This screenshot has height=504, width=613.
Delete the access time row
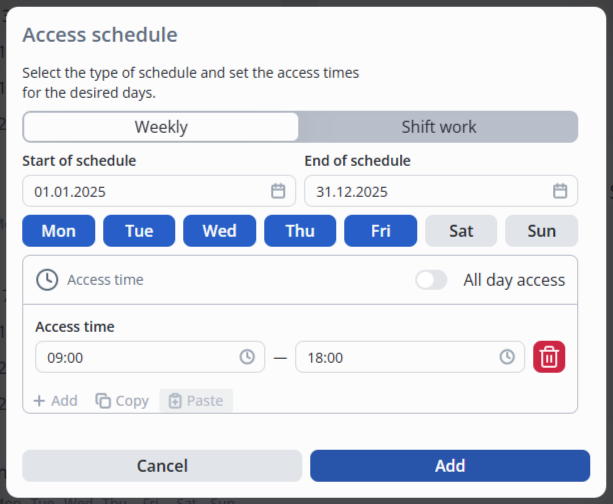point(549,357)
